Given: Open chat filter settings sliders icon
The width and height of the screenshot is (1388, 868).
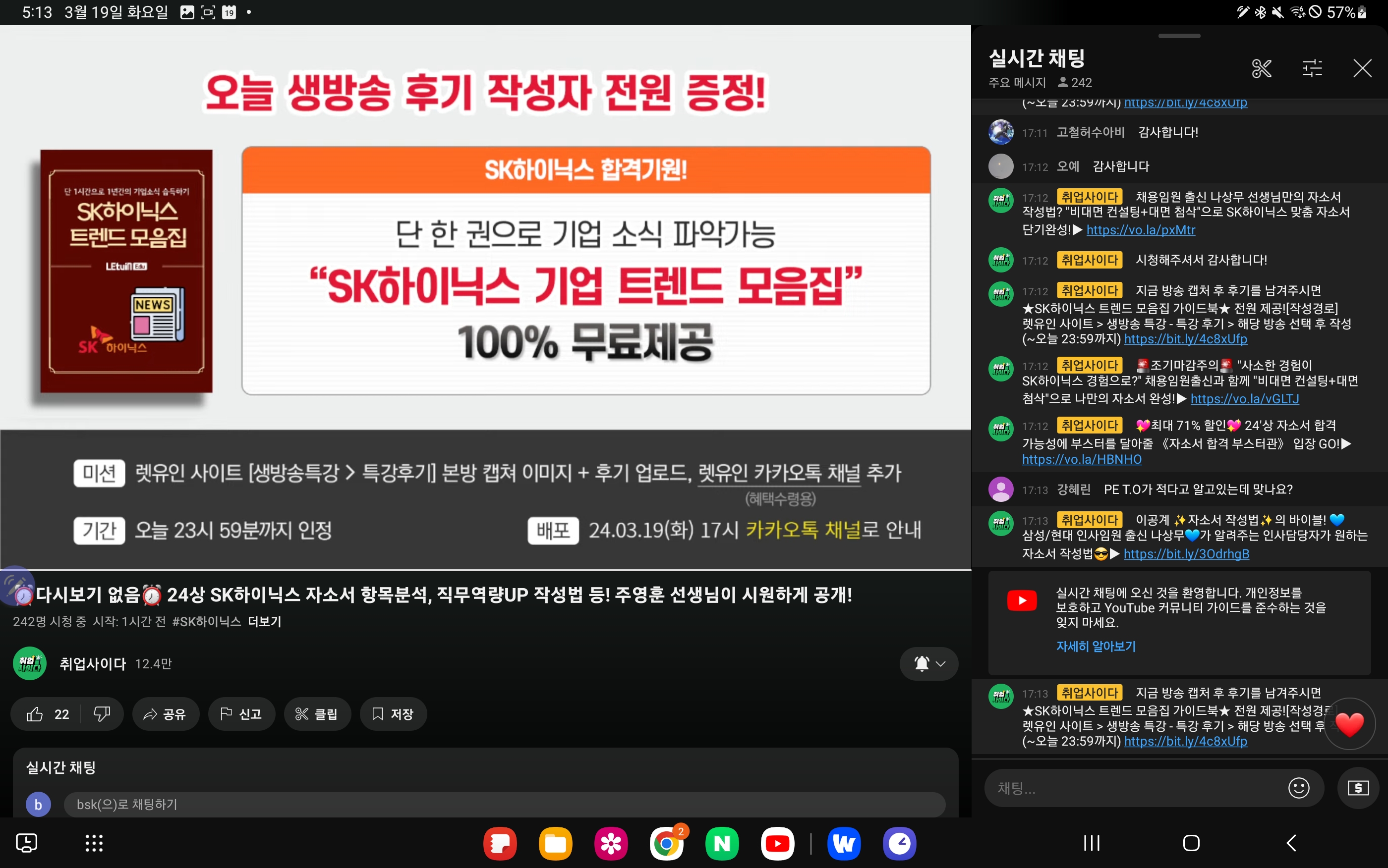Looking at the screenshot, I should pyautogui.click(x=1312, y=68).
